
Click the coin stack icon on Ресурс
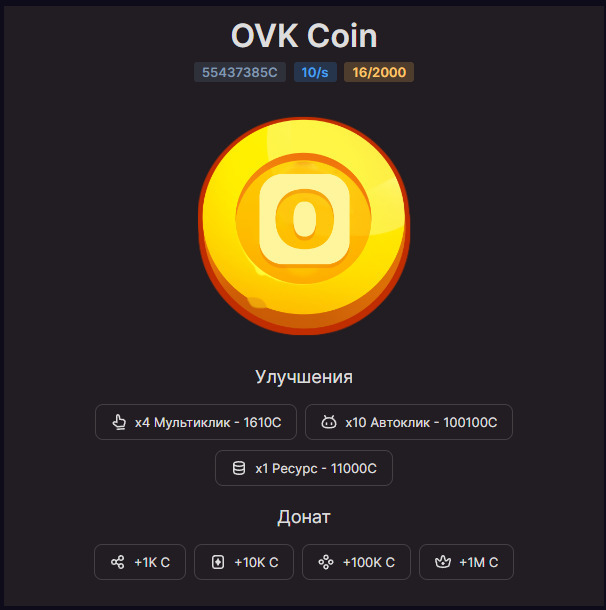coord(239,468)
